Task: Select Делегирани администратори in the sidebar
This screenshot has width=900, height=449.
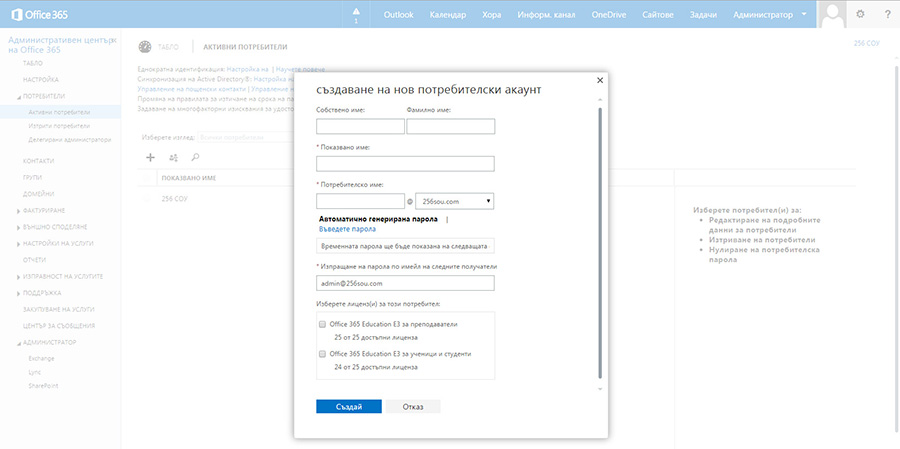Action: (69, 140)
